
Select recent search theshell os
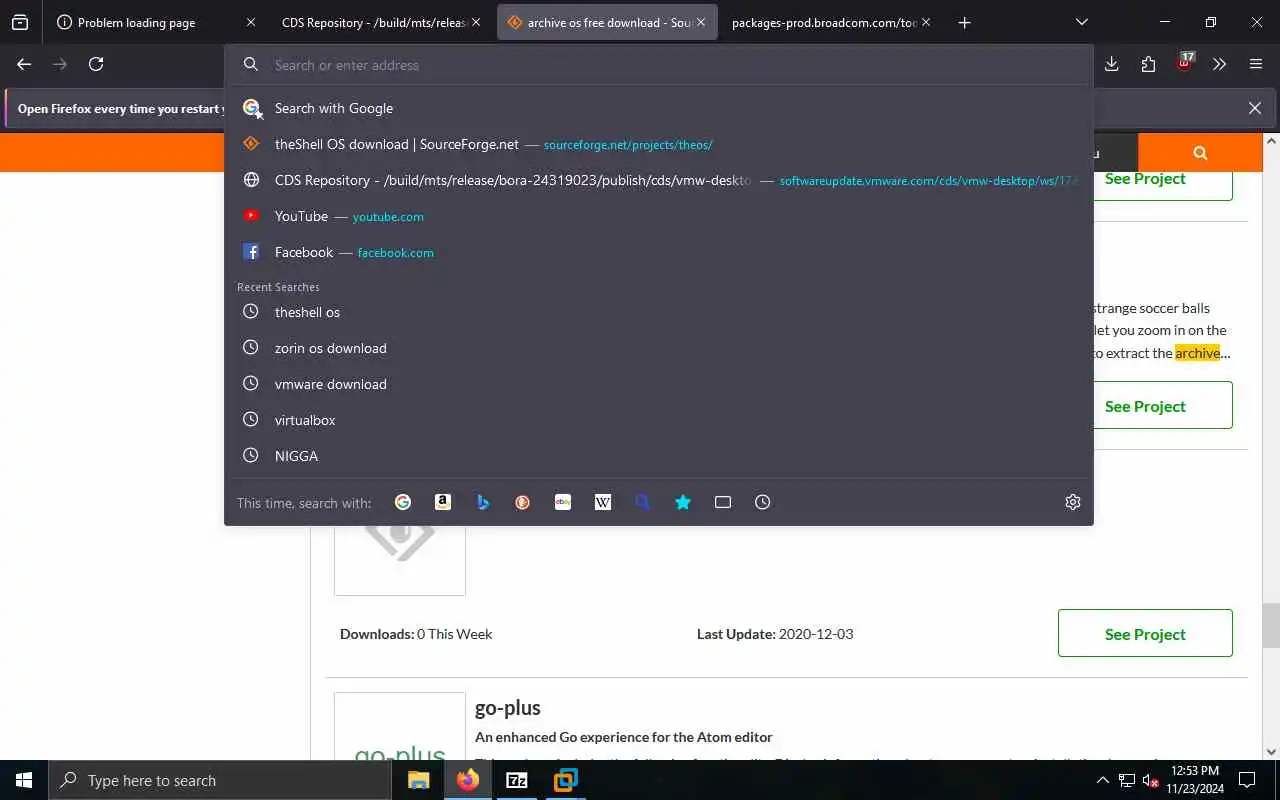click(x=659, y=312)
